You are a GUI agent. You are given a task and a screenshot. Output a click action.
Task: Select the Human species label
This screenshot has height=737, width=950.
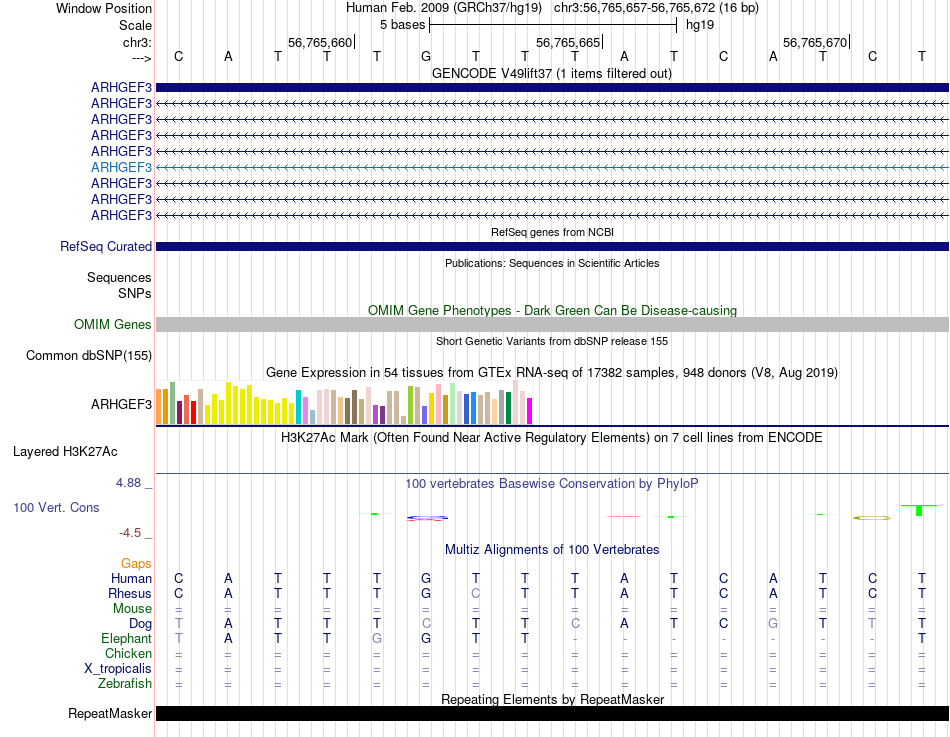[131, 579]
